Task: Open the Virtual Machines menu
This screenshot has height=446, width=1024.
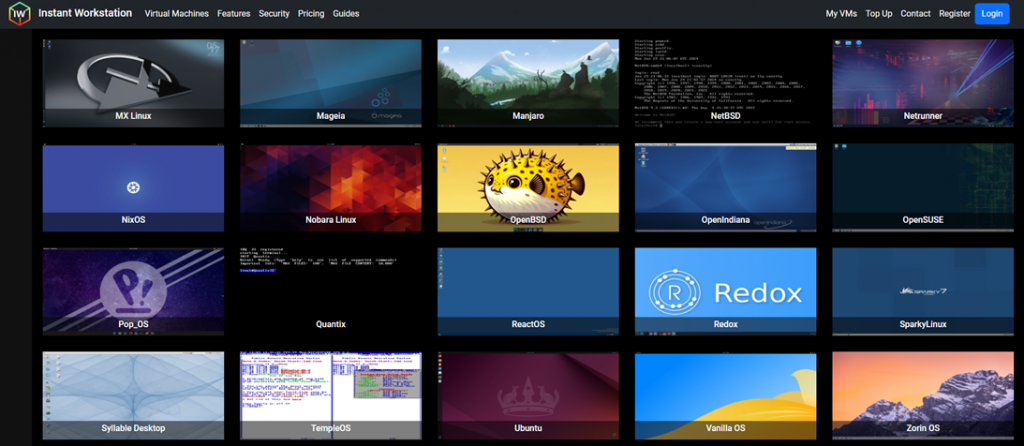Action: click(x=176, y=14)
